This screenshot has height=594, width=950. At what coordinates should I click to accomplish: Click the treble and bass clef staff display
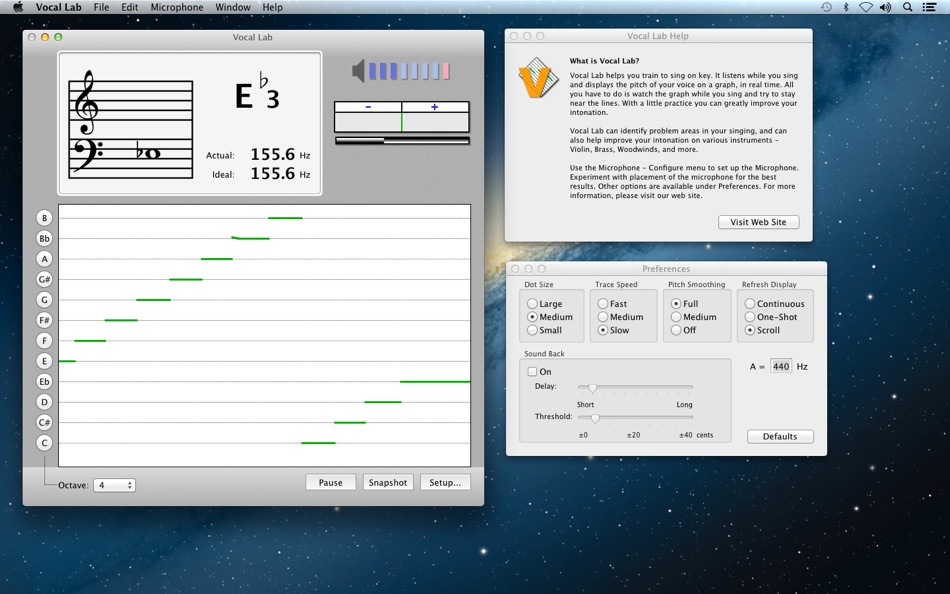tap(131, 125)
